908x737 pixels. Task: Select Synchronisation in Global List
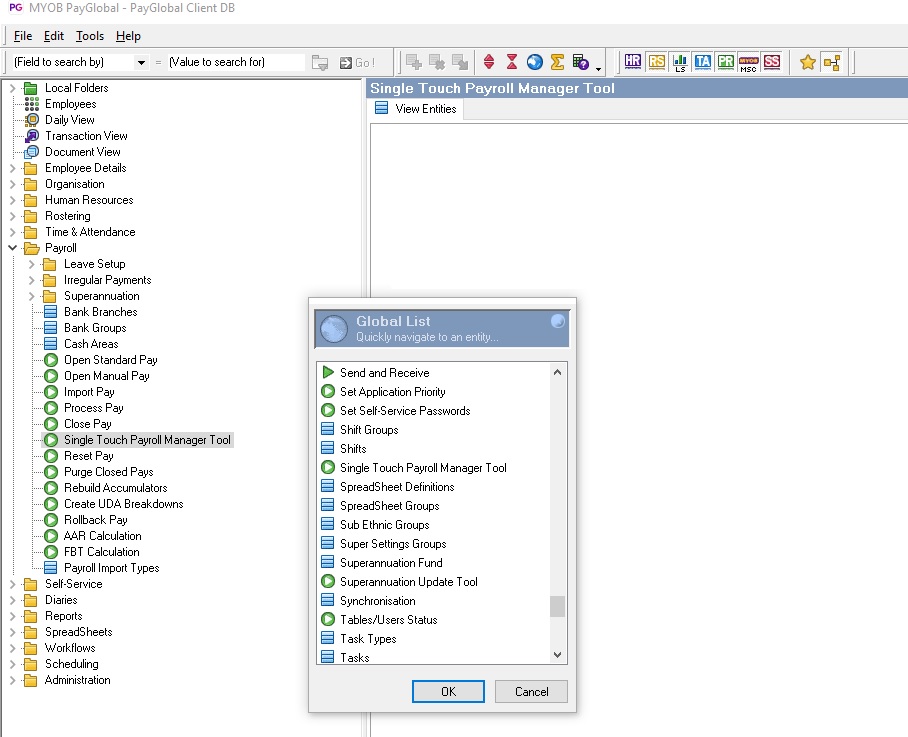coord(378,601)
